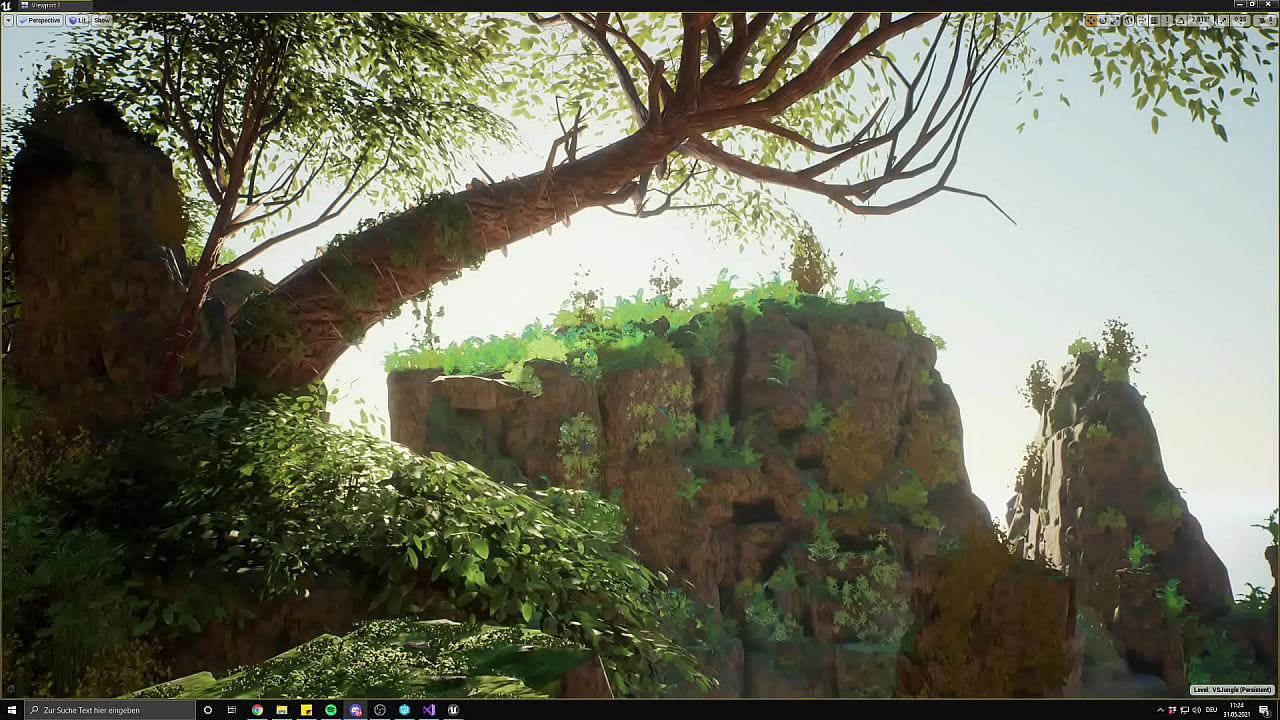Image resolution: width=1280 pixels, height=720 pixels.
Task: Click the Show button in viewport
Action: pyautogui.click(x=102, y=20)
